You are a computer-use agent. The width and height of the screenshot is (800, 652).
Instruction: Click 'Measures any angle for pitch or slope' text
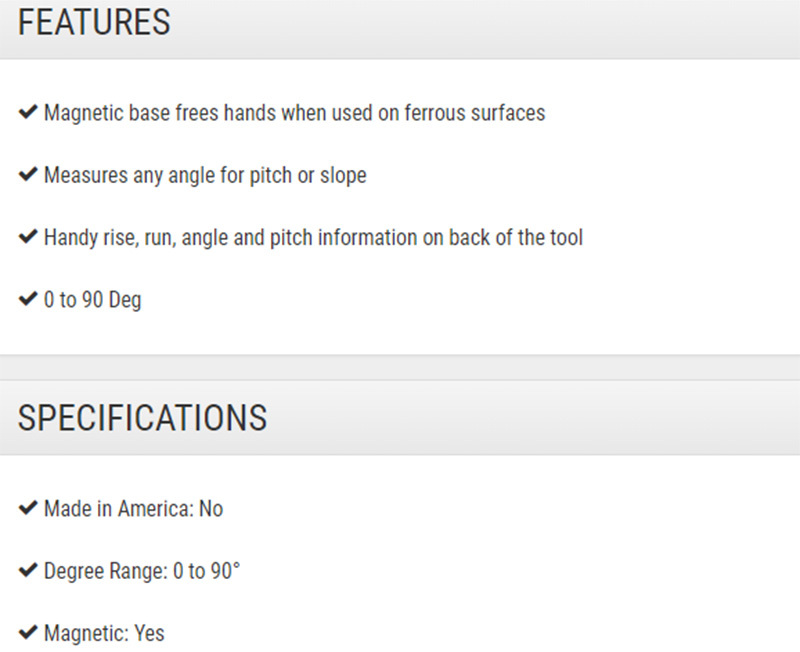(x=205, y=175)
